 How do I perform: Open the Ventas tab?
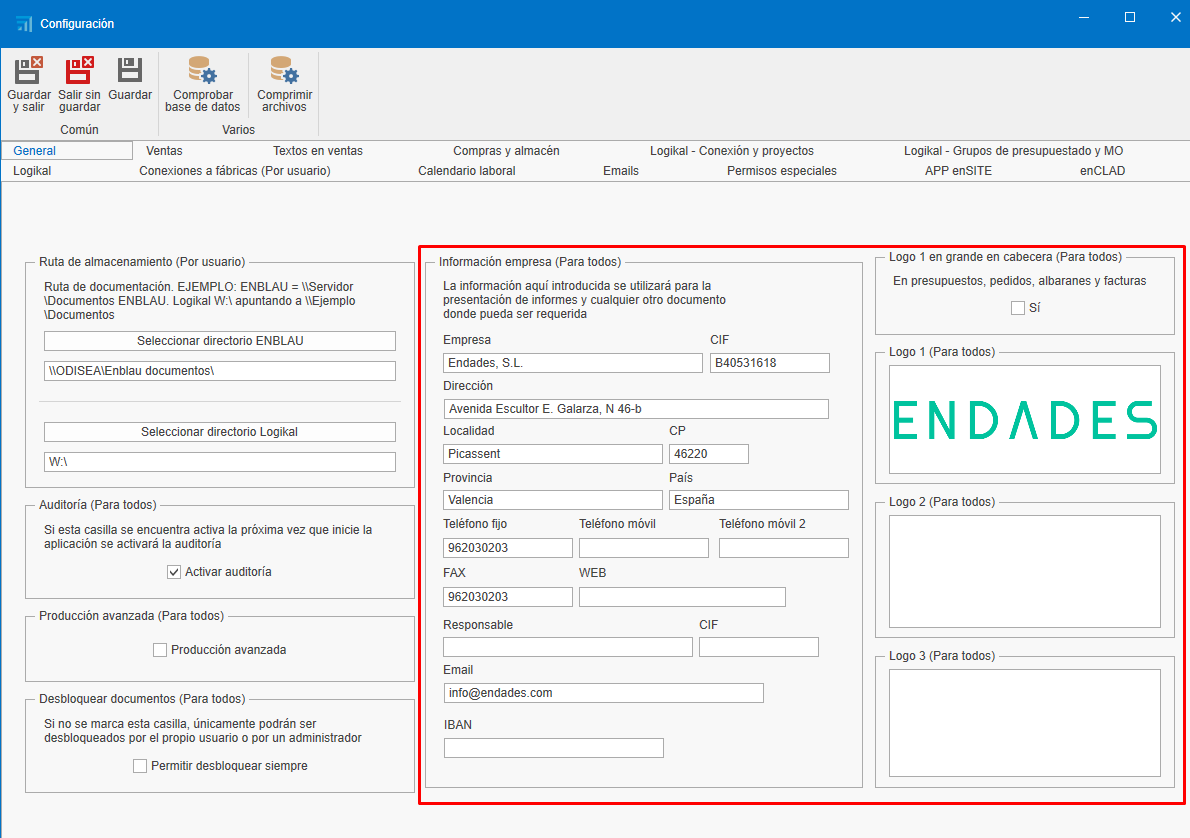164,151
